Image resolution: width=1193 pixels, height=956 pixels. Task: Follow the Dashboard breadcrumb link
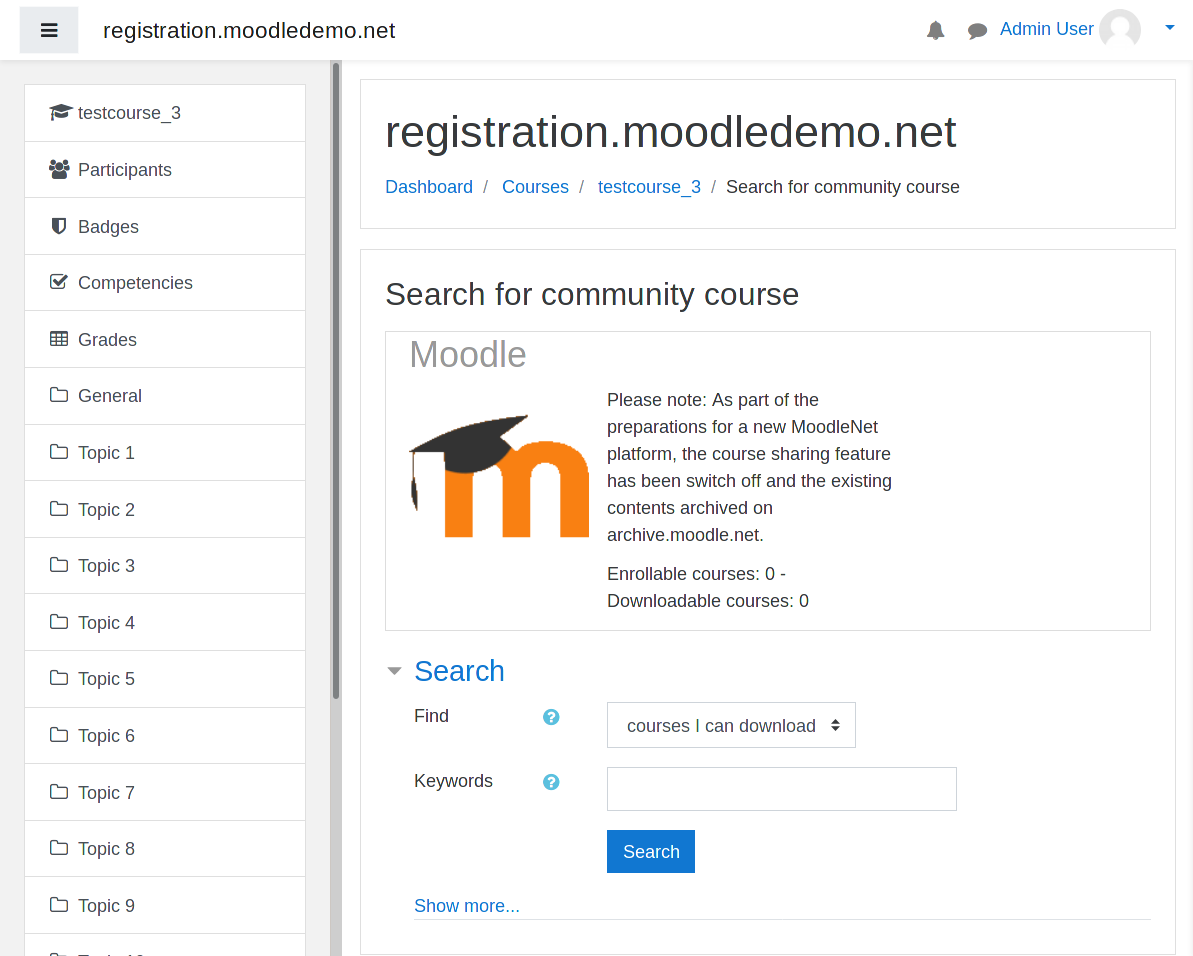[428, 187]
